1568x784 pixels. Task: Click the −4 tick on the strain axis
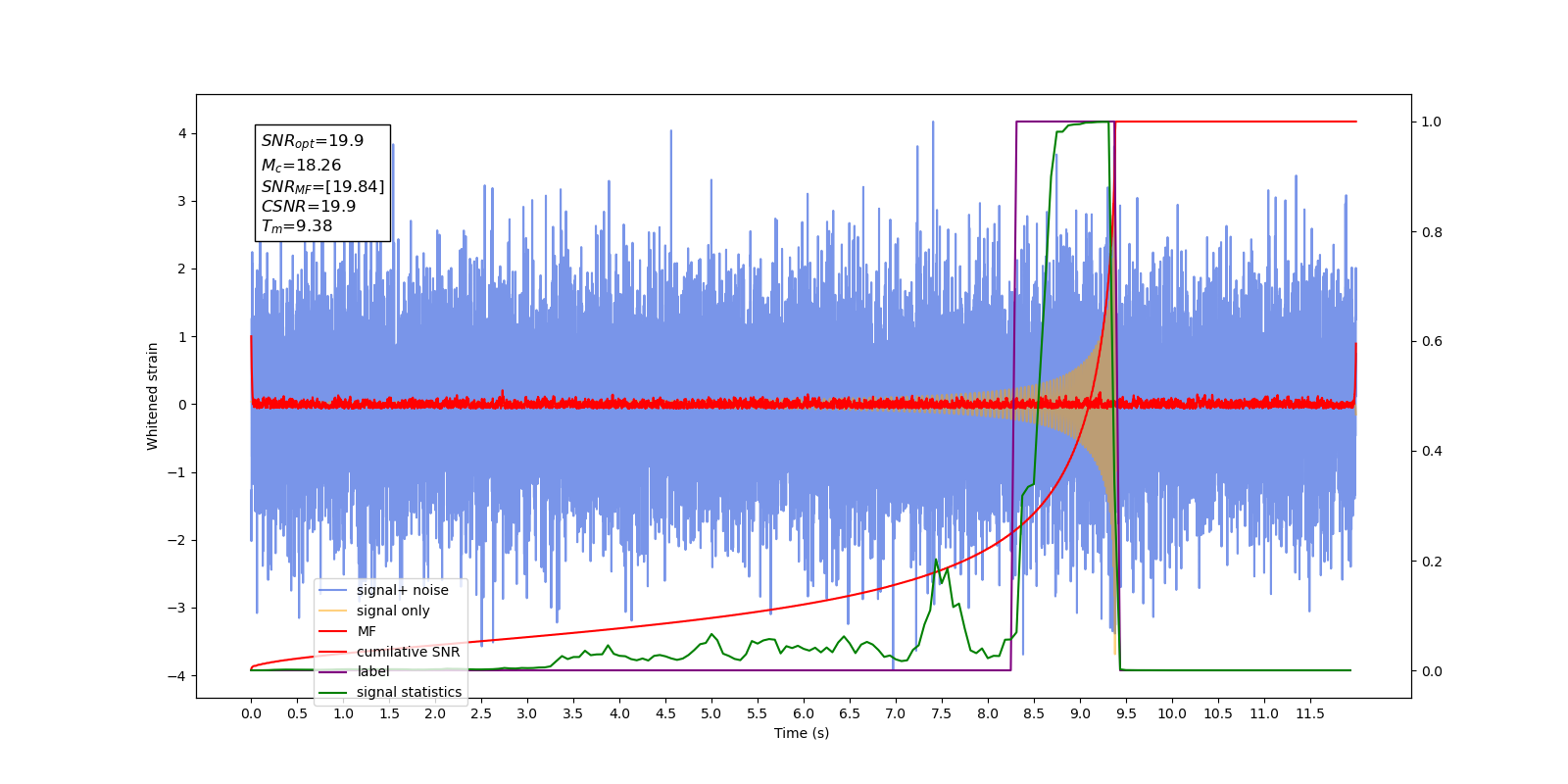[x=176, y=676]
